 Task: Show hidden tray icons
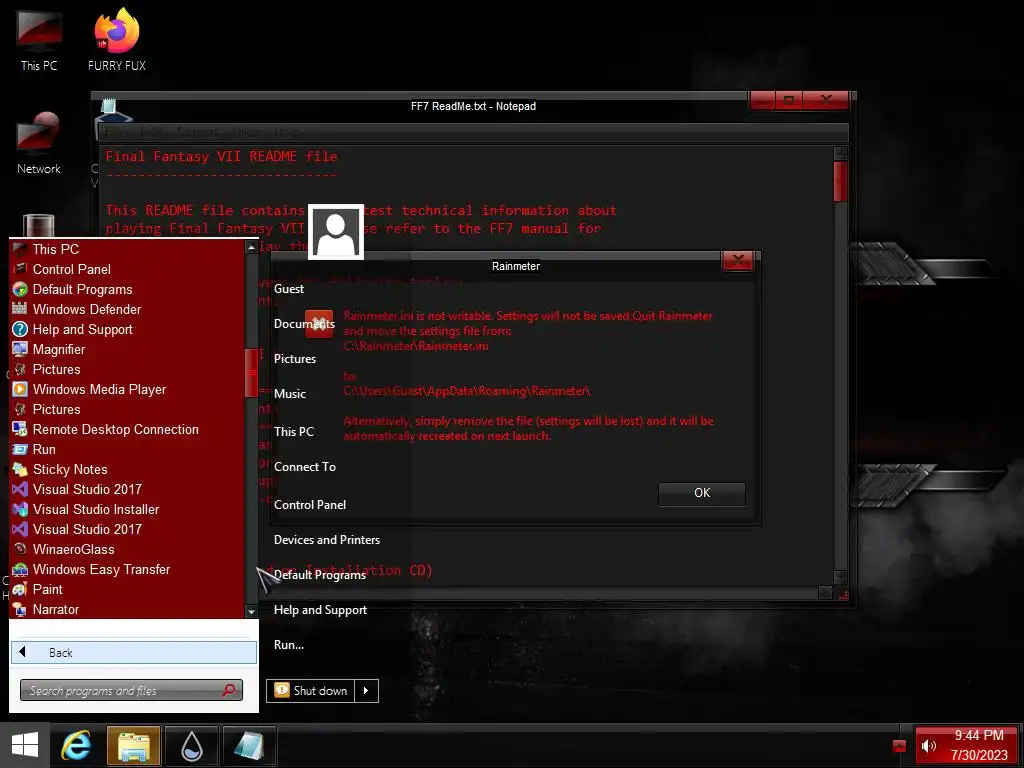(x=899, y=746)
